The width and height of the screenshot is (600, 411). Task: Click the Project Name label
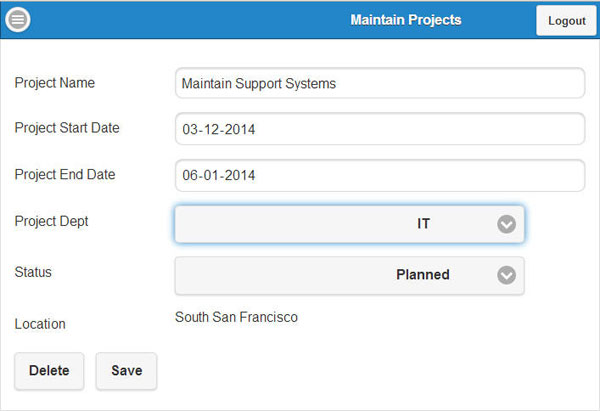[55, 83]
